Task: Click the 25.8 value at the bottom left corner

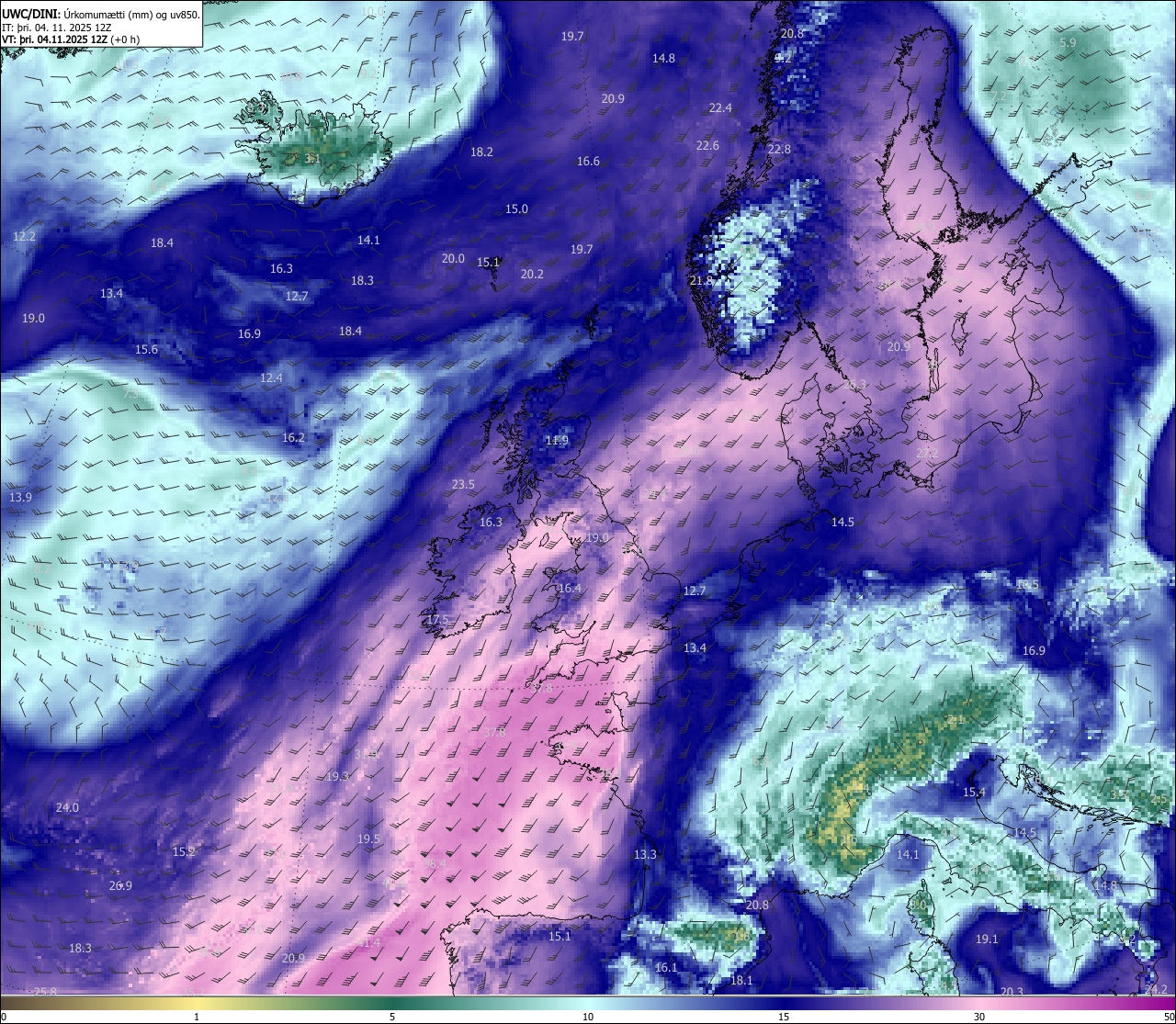Action: 43,992
